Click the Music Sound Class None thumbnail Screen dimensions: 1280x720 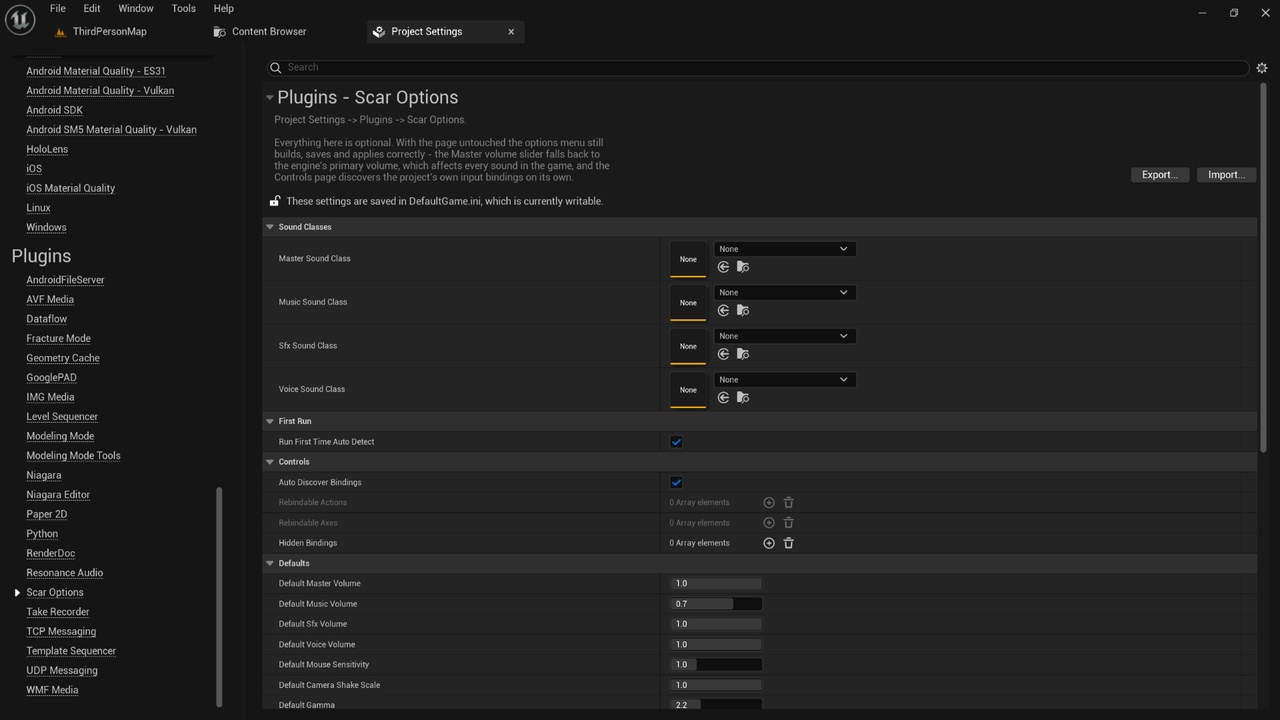pyautogui.click(x=688, y=303)
